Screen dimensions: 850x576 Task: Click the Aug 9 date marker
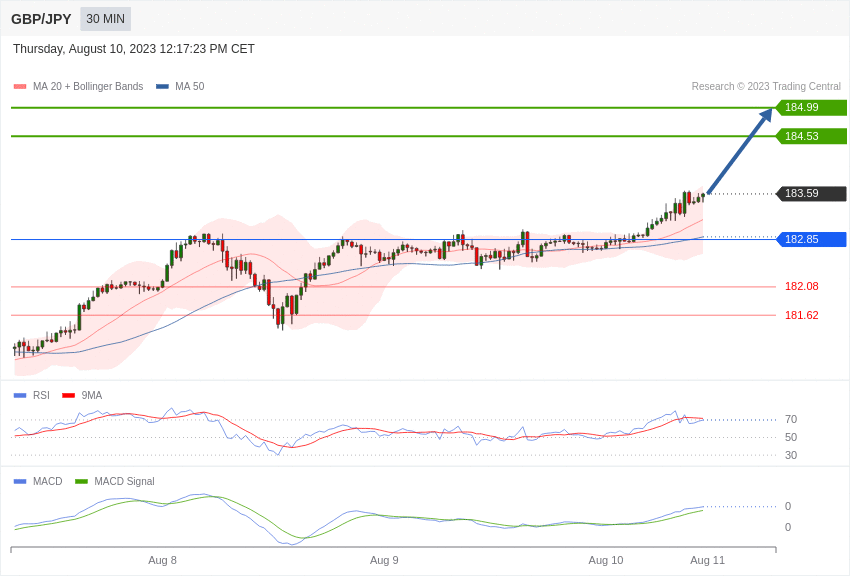[x=384, y=560]
